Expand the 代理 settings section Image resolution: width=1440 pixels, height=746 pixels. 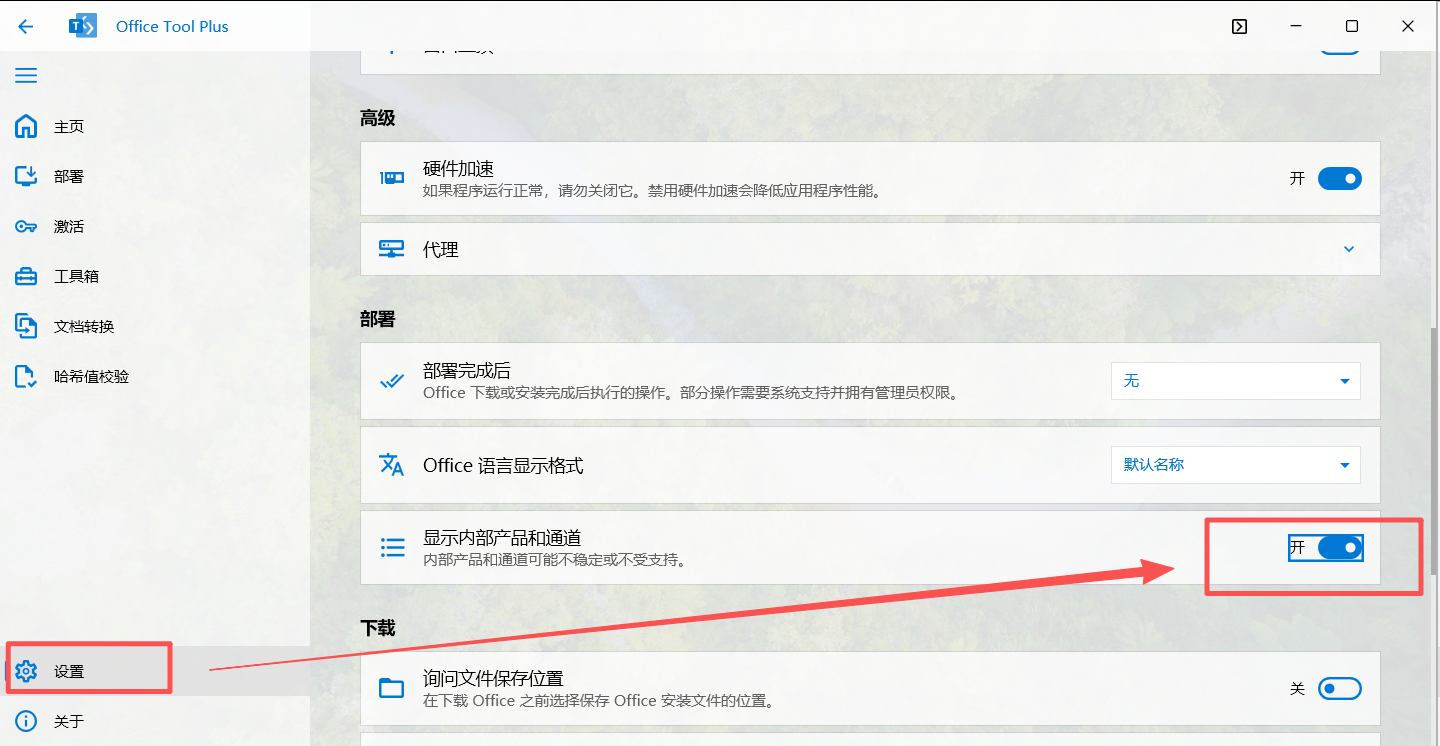pos(1348,249)
